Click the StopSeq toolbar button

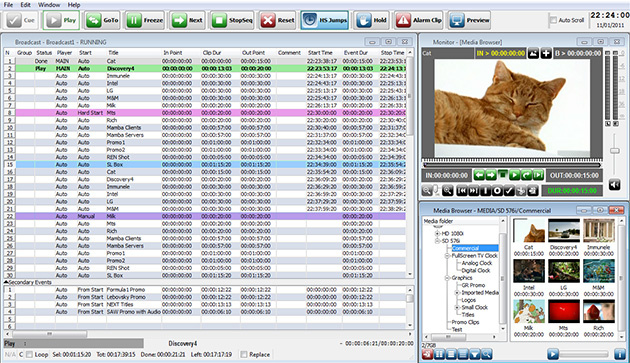(232, 20)
